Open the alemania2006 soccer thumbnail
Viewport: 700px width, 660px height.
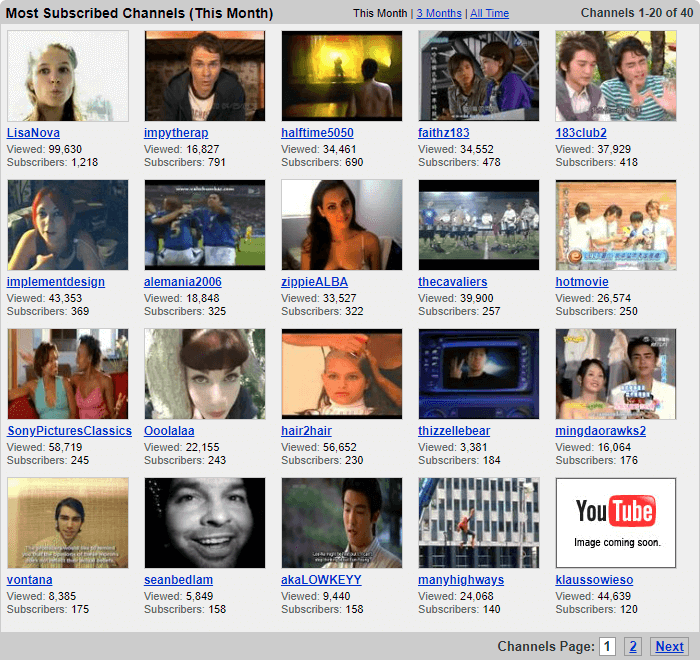pyautogui.click(x=205, y=225)
